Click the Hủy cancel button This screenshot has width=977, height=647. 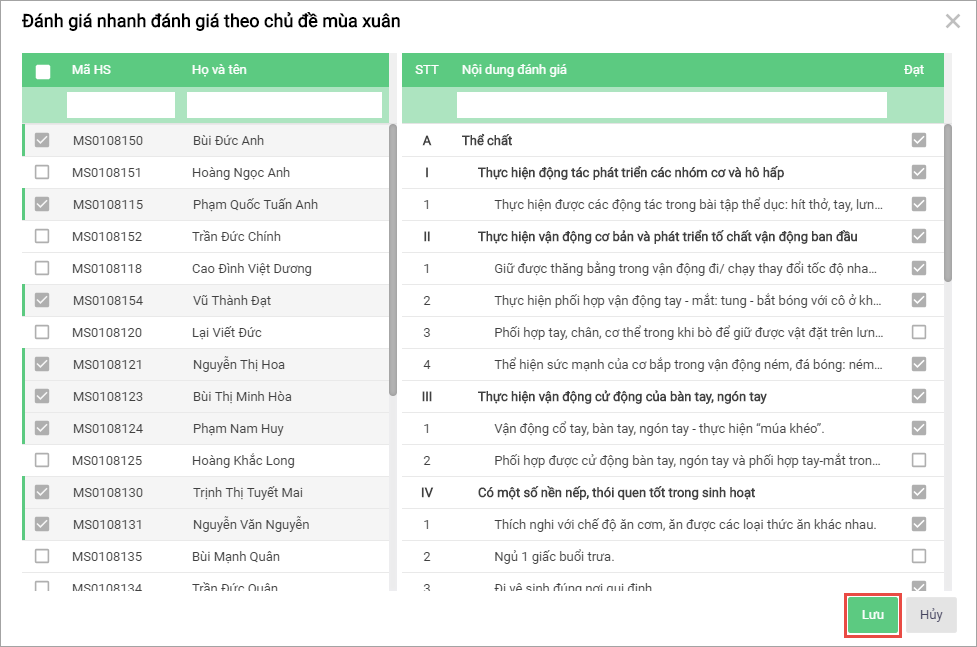931,615
